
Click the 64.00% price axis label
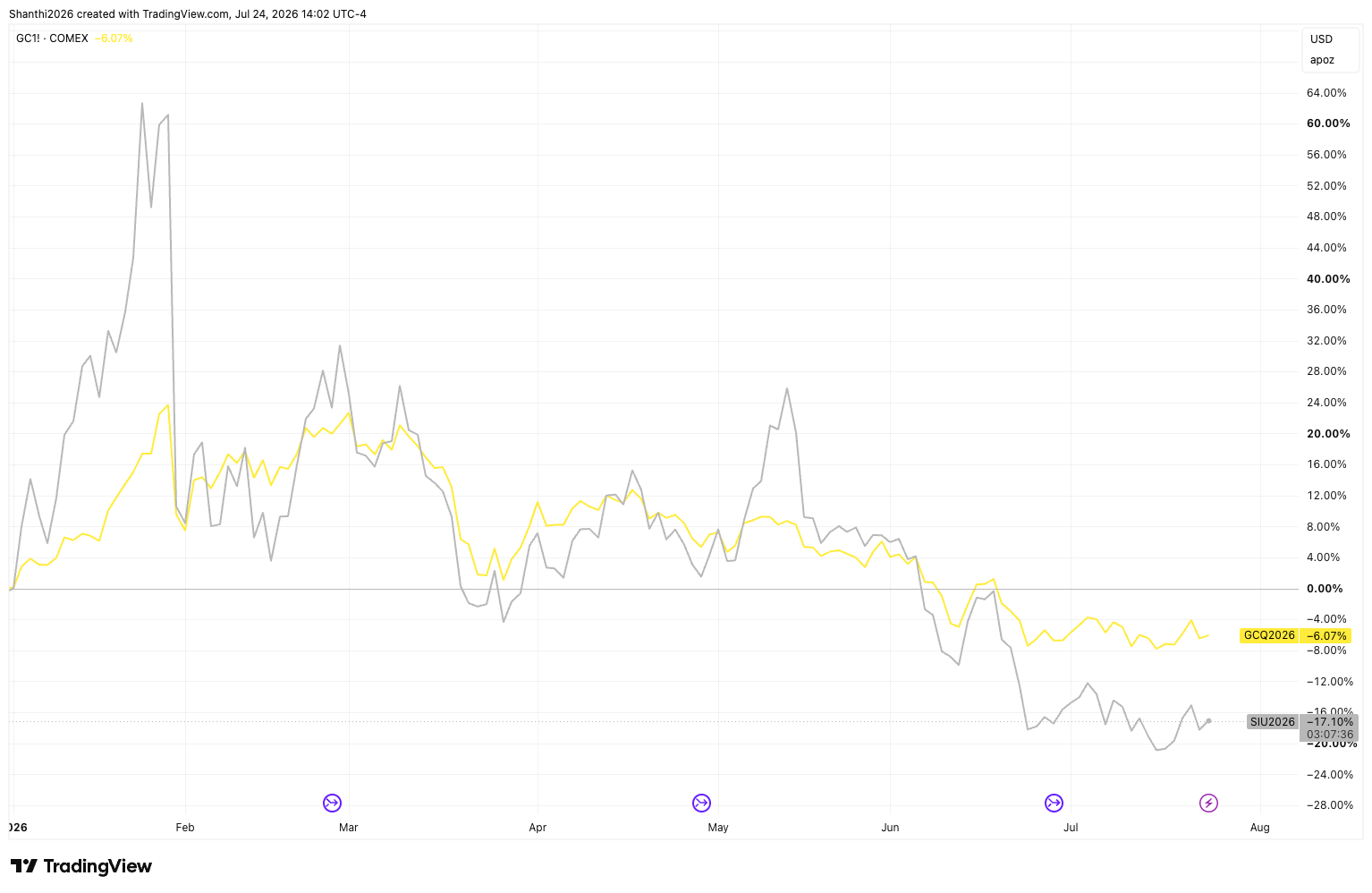(1326, 93)
